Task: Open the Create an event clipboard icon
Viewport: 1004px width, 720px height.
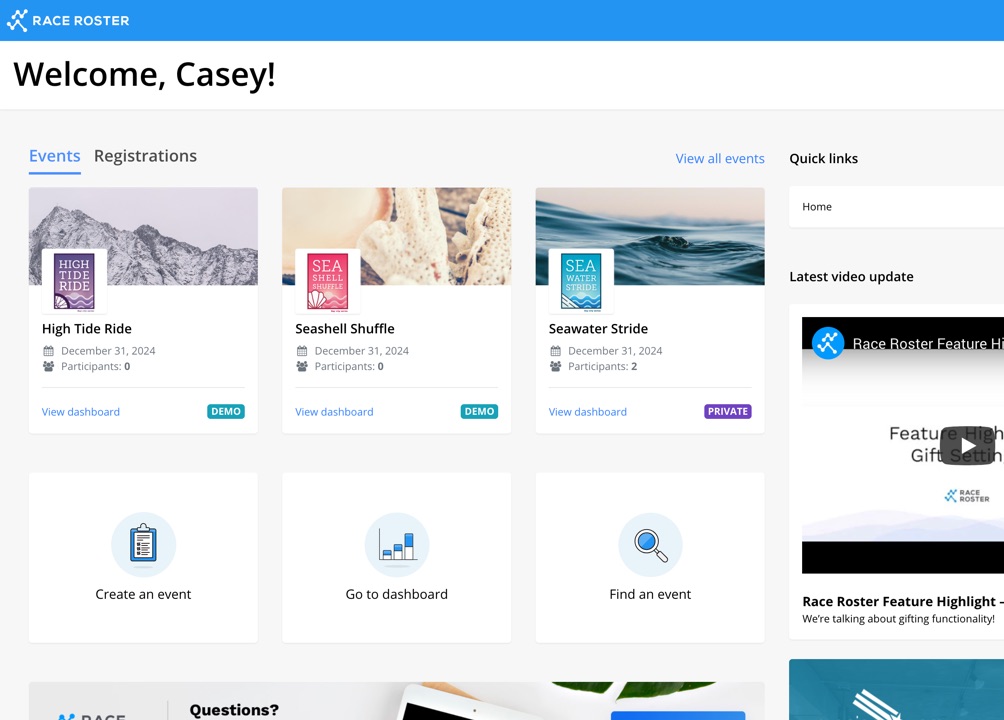Action: 143,544
